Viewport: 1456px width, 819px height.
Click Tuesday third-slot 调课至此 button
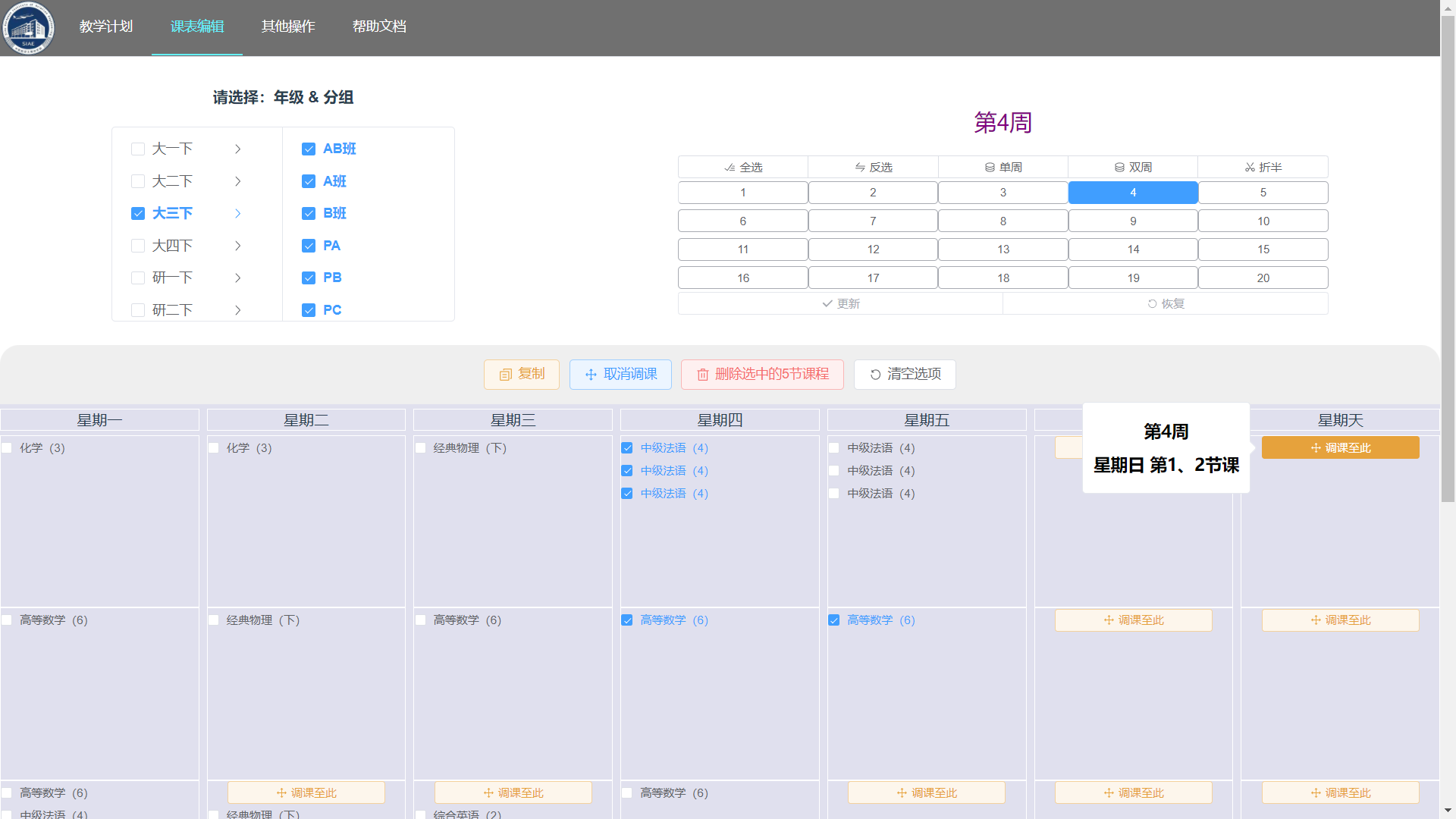pos(306,793)
